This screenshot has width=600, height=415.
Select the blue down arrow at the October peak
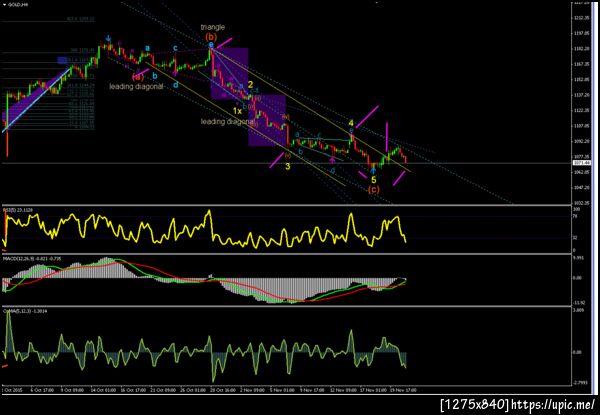[108, 38]
